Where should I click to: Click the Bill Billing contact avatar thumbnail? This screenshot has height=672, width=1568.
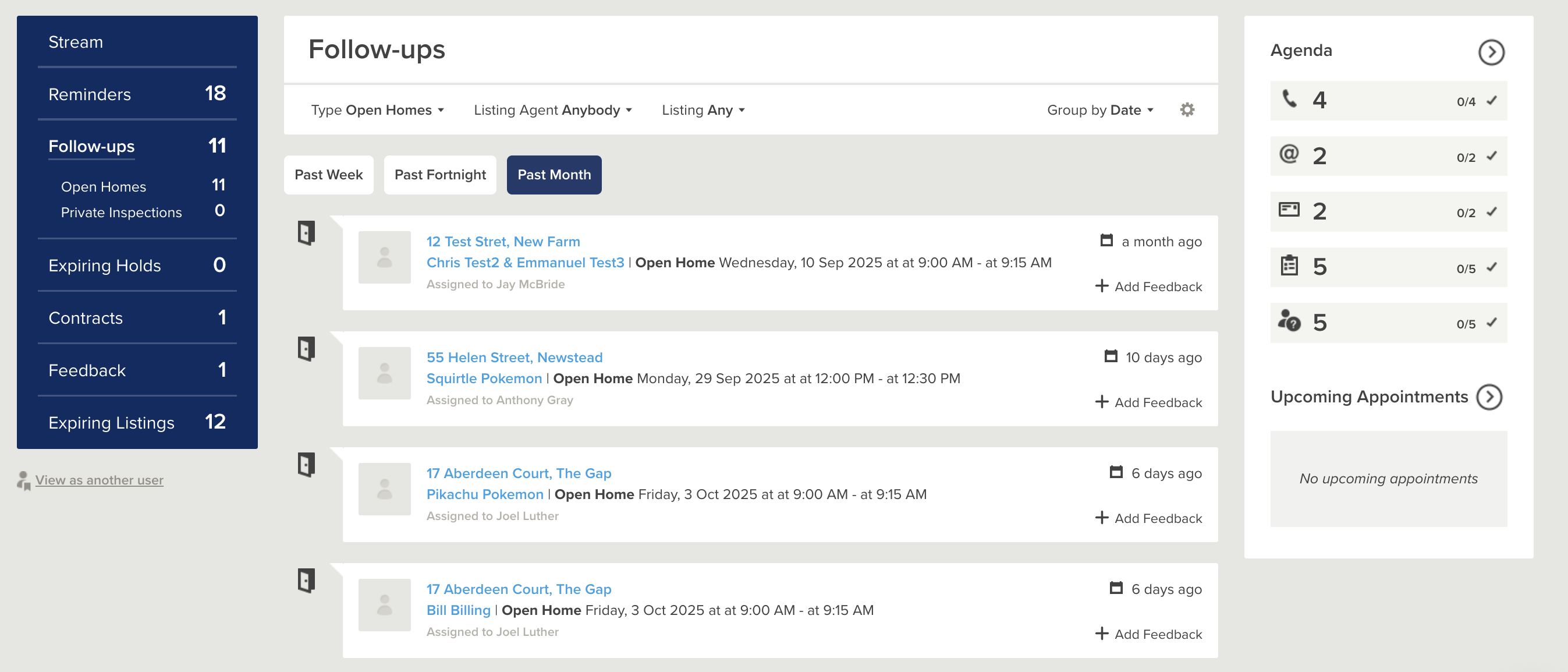[x=384, y=605]
